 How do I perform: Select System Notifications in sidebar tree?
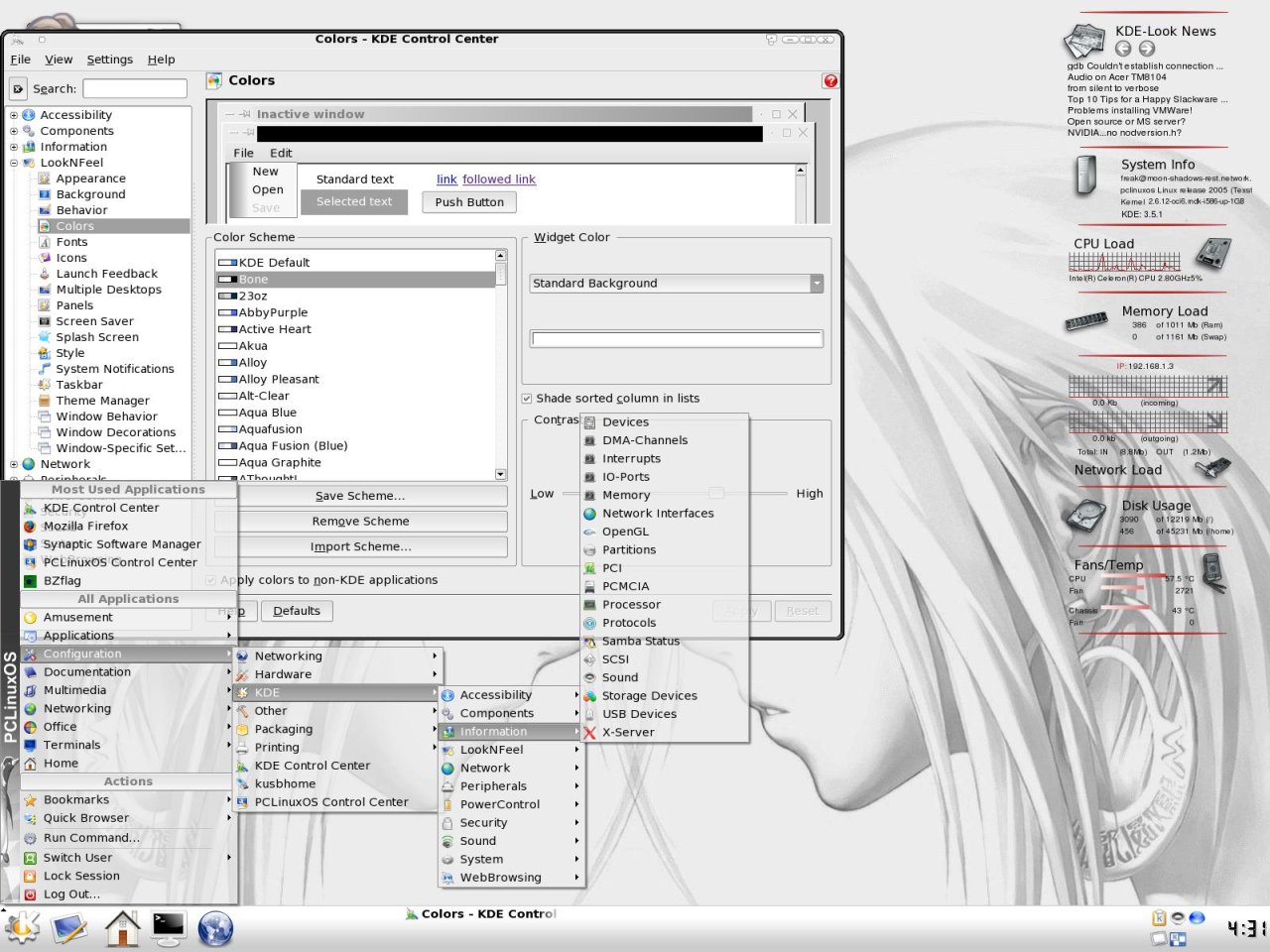pos(115,369)
